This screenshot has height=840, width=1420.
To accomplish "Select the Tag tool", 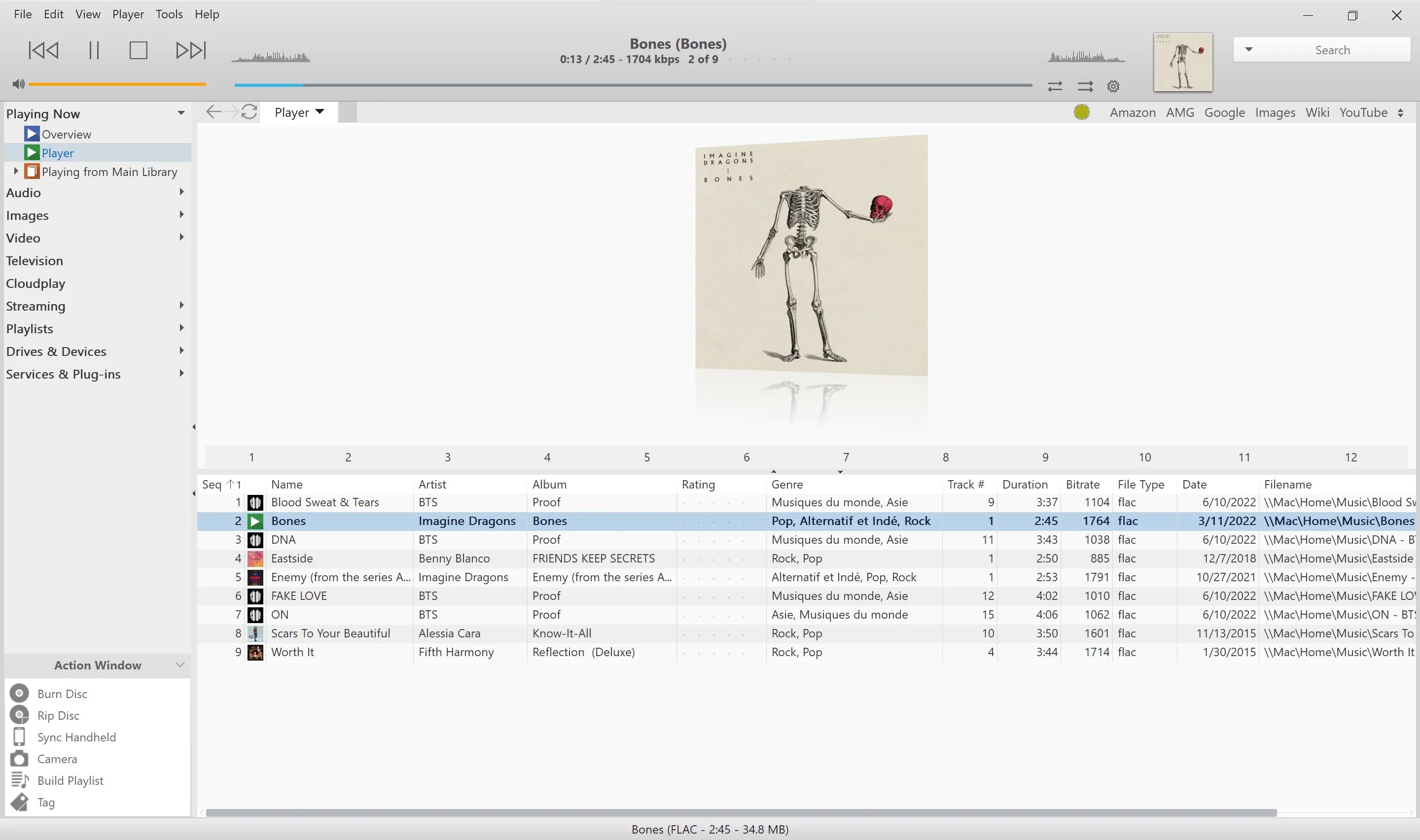I will [x=45, y=802].
